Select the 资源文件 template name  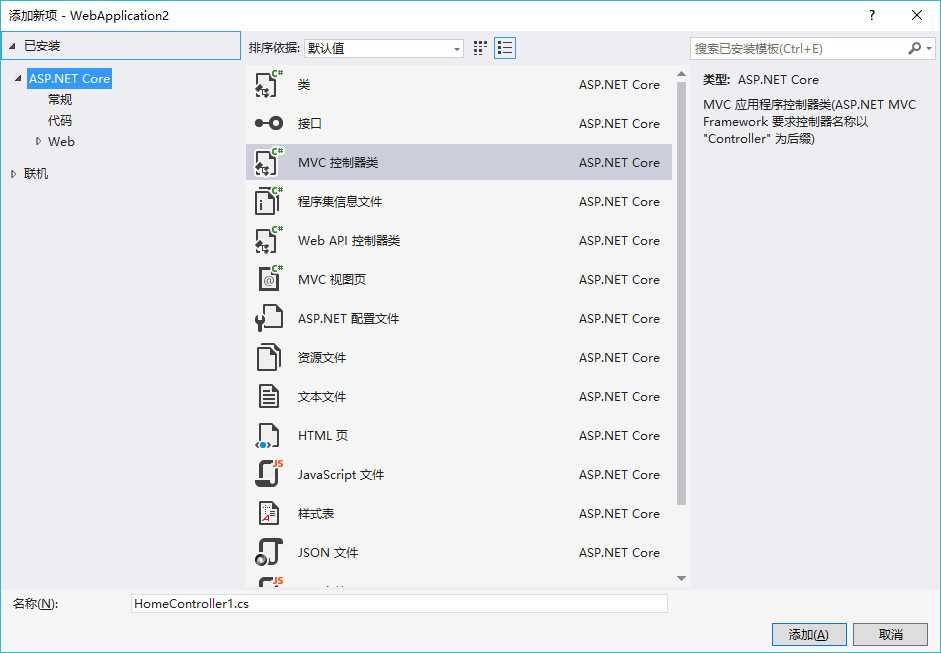322,358
